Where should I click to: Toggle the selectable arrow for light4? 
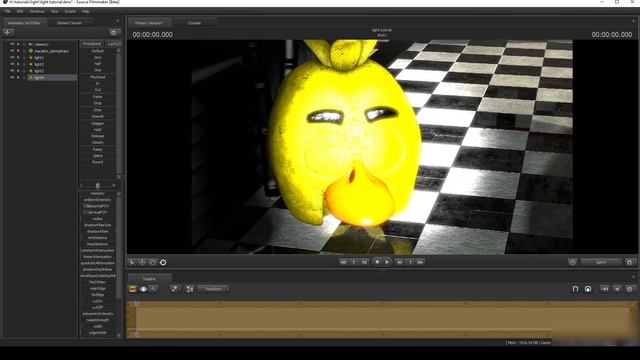[x=18, y=77]
